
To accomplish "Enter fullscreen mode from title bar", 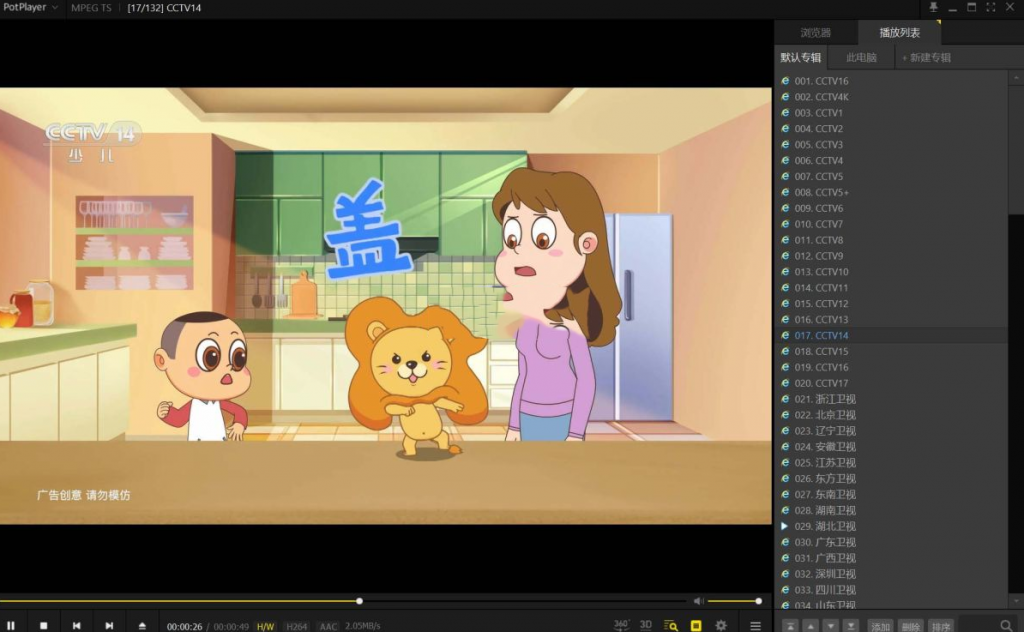I will 991,8.
